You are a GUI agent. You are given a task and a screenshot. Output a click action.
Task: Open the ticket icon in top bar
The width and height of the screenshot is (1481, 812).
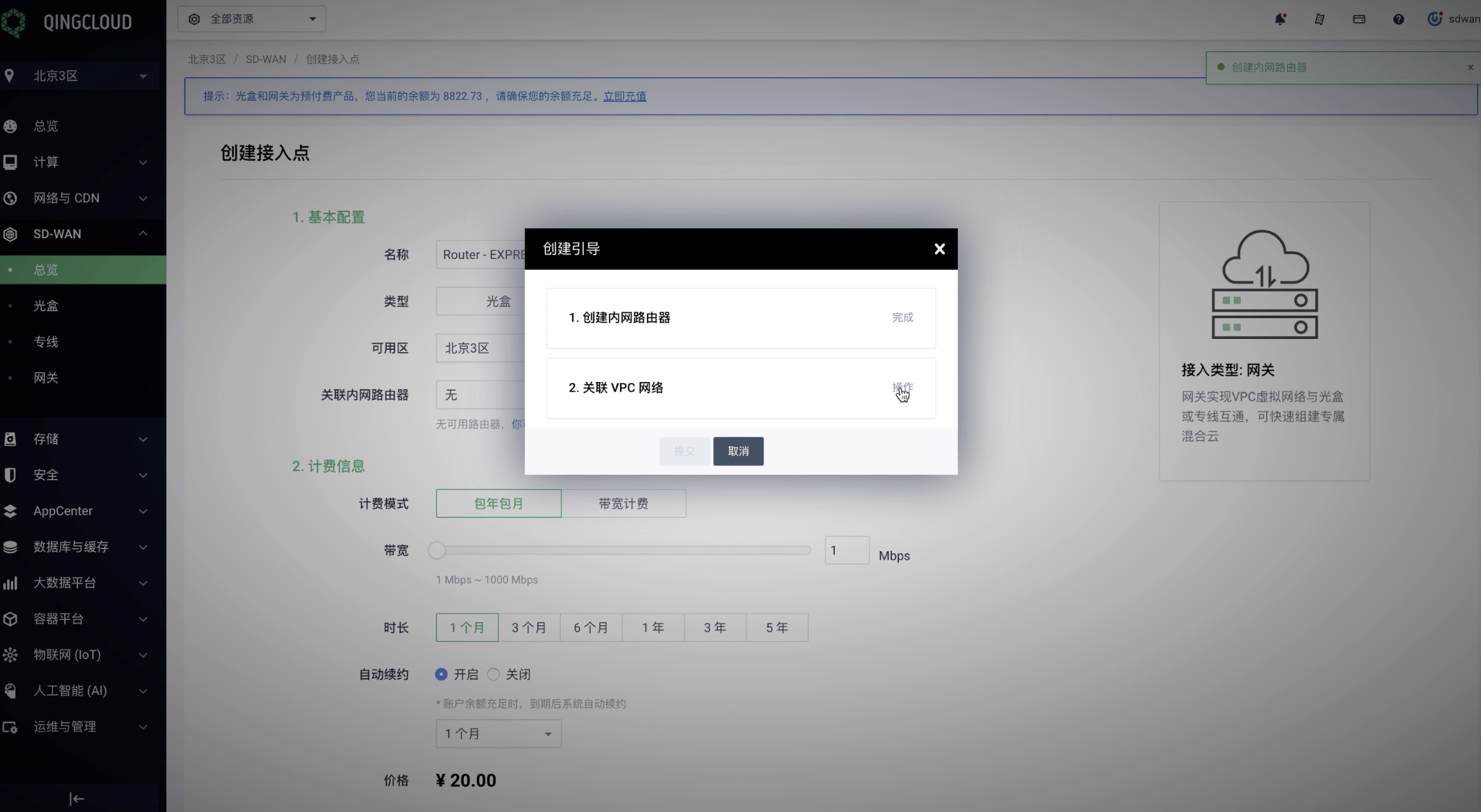point(1320,19)
